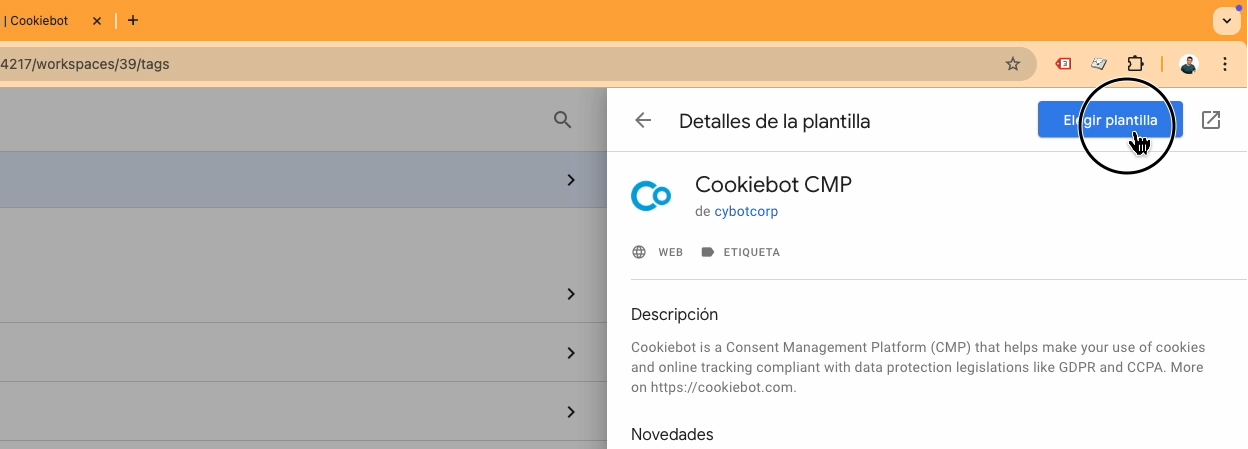Open Chrome's three-dot menu
The height and width of the screenshot is (449, 1248).
[x=1225, y=64]
